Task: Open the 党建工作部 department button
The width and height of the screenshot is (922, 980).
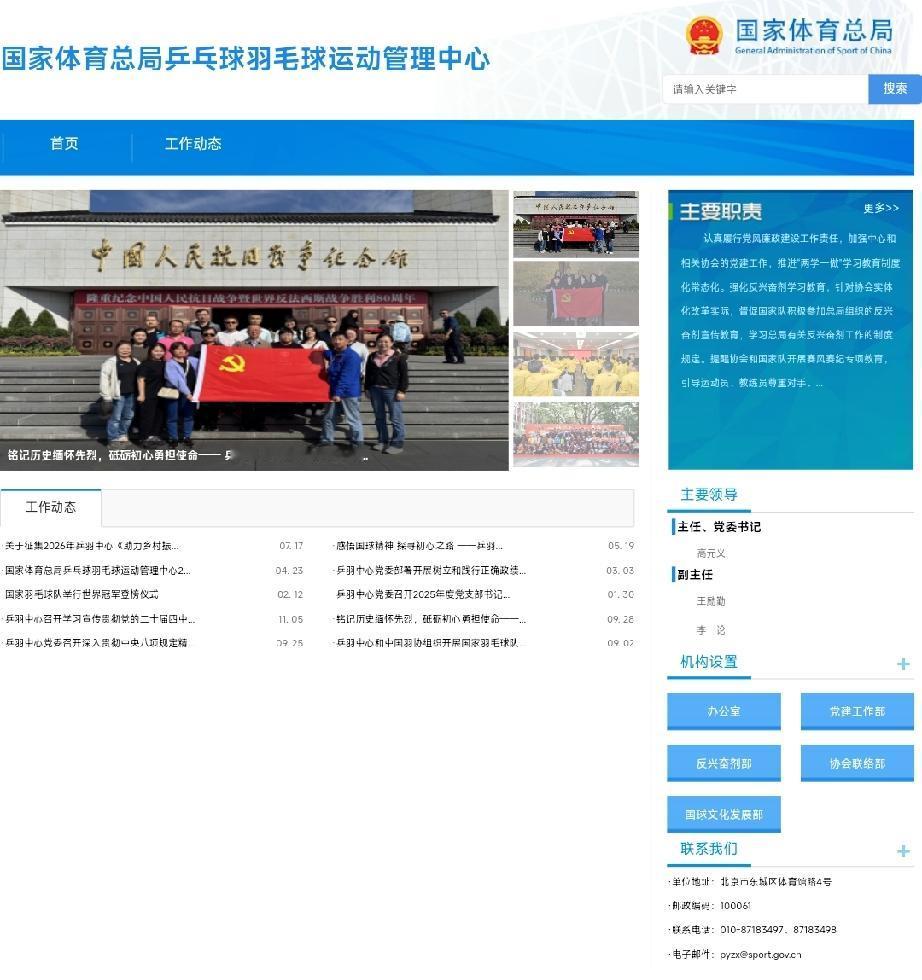Action: pos(857,711)
